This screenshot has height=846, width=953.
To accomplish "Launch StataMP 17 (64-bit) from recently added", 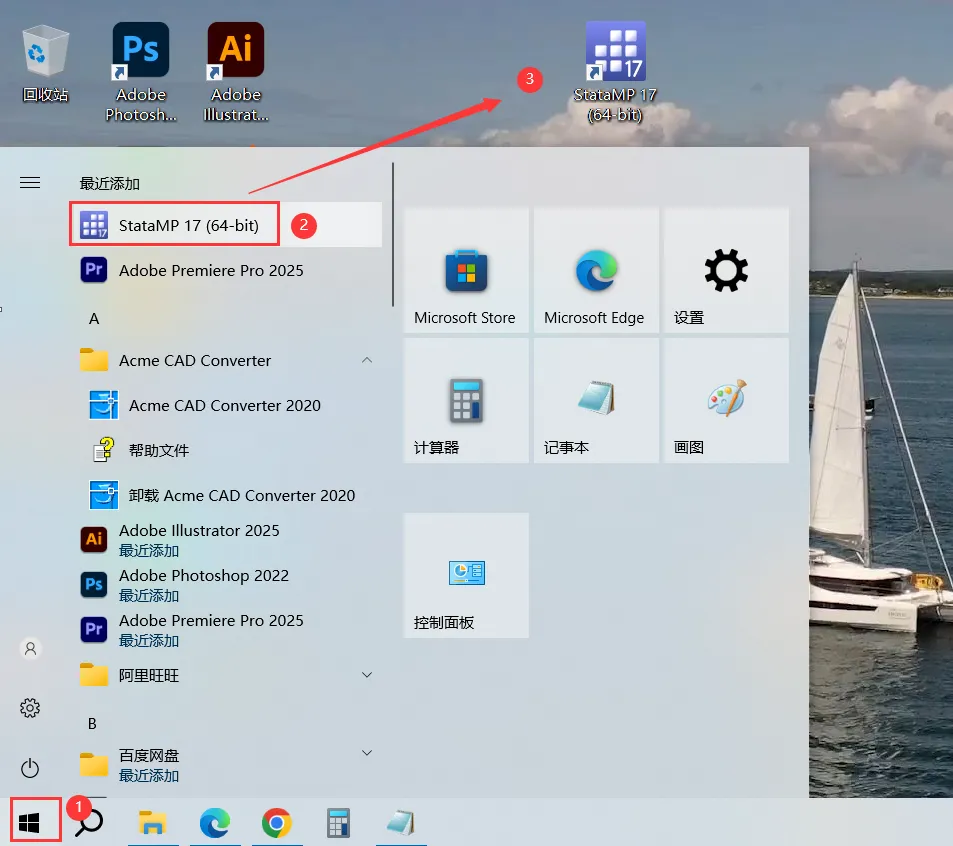I will tap(226, 225).
